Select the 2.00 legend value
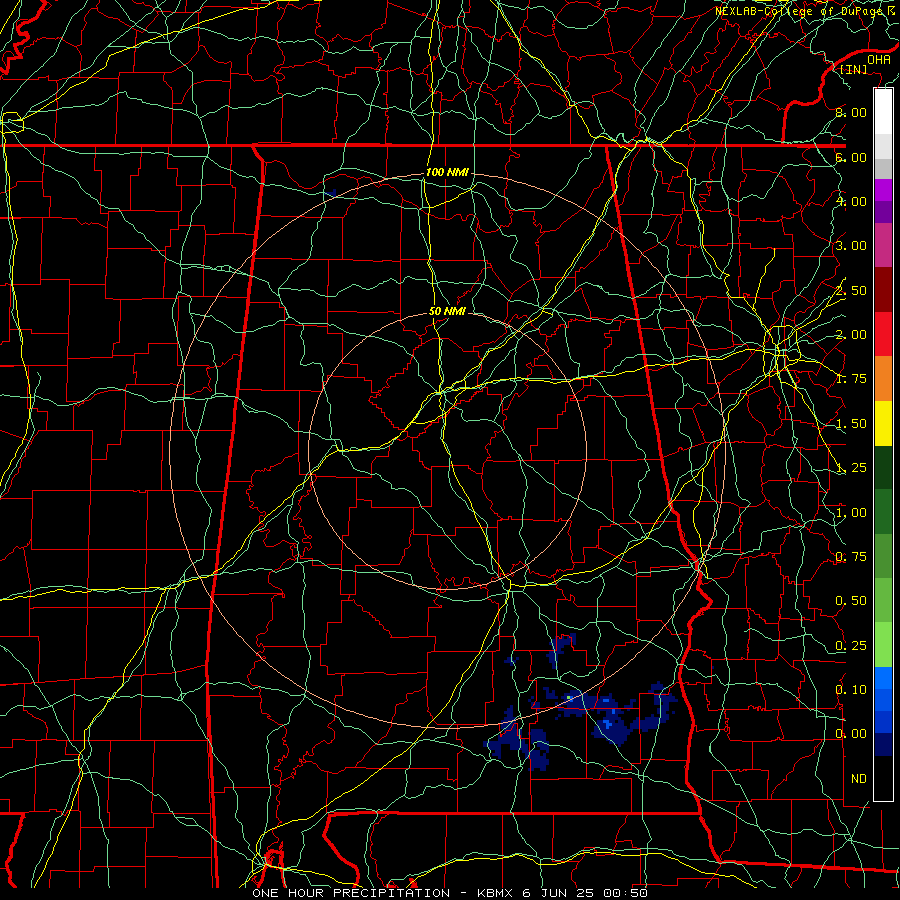 pyautogui.click(x=851, y=335)
